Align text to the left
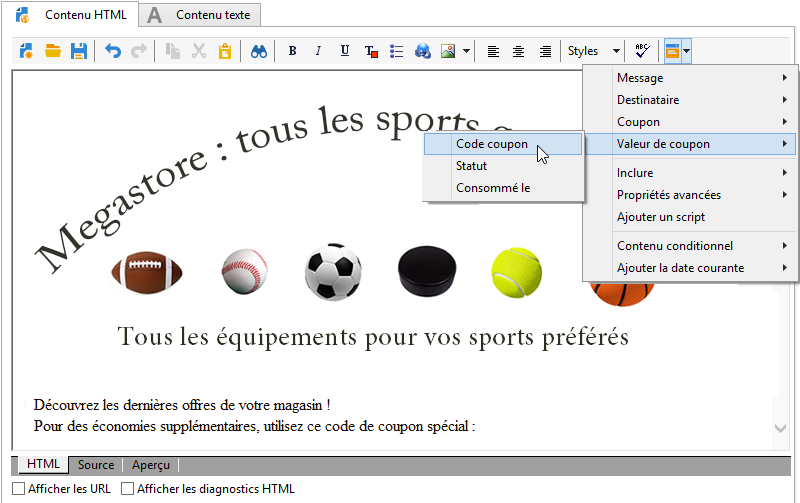The image size is (800, 503). 493,51
